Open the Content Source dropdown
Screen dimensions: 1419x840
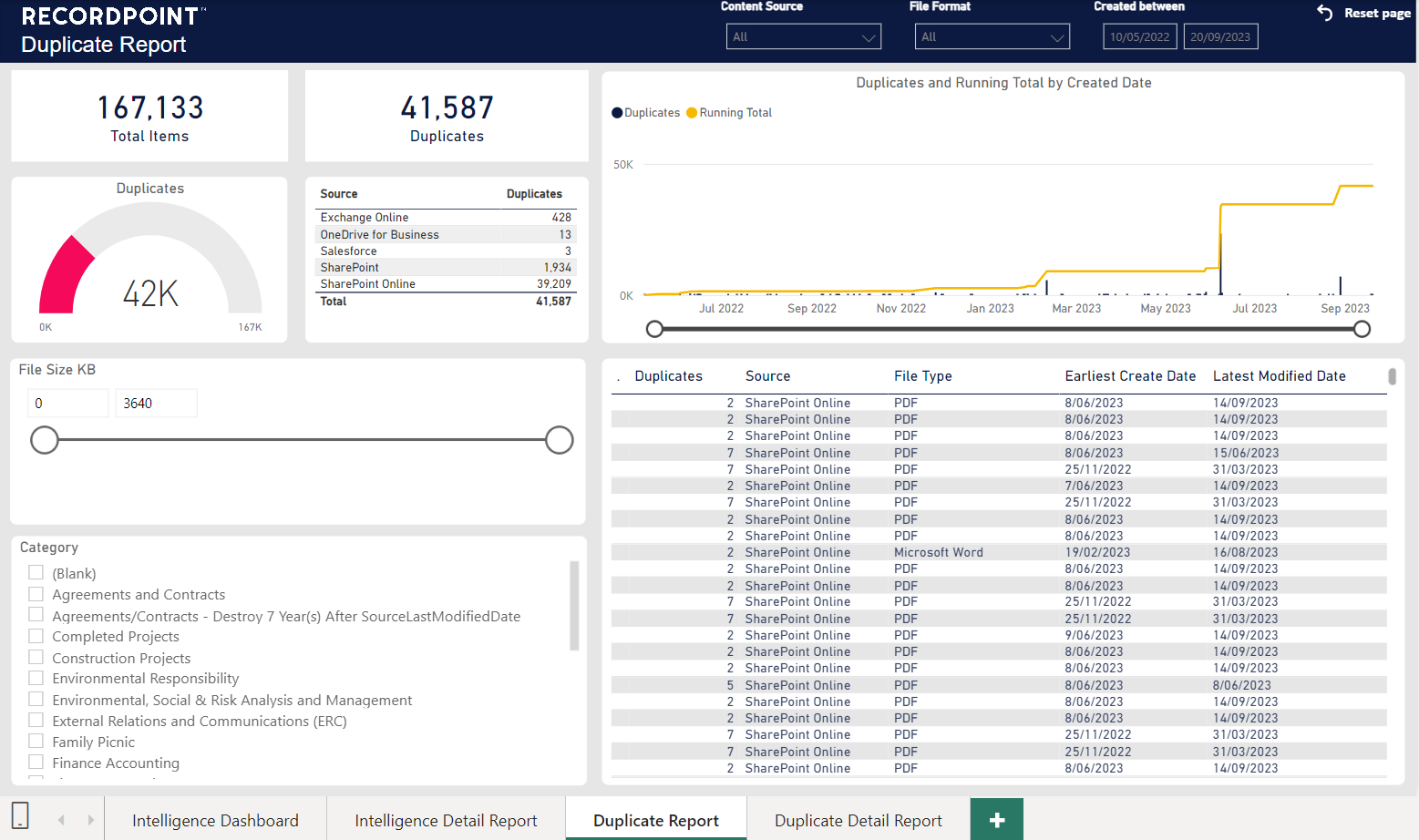804,36
